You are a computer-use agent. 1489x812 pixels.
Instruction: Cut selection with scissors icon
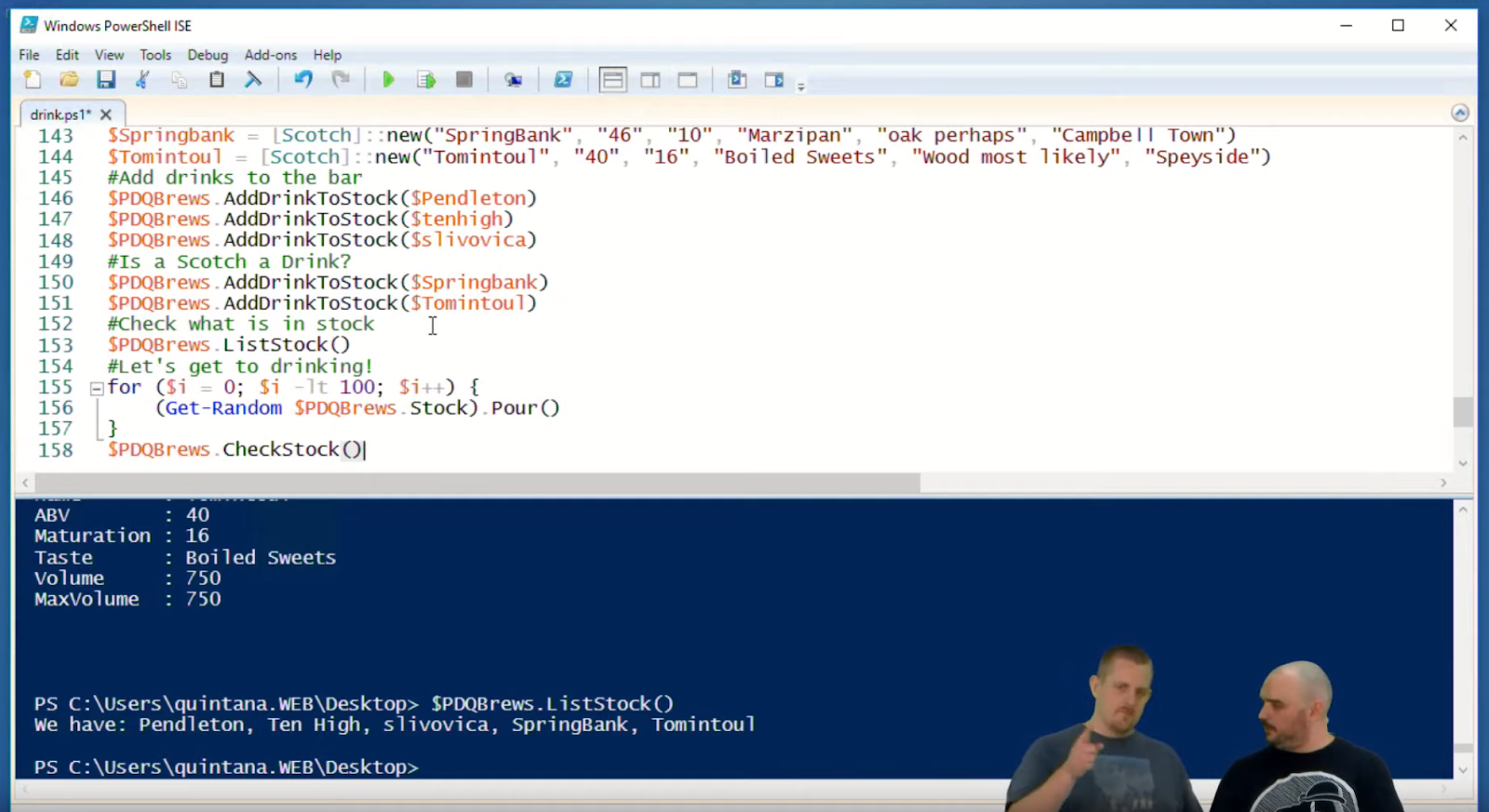click(x=142, y=80)
